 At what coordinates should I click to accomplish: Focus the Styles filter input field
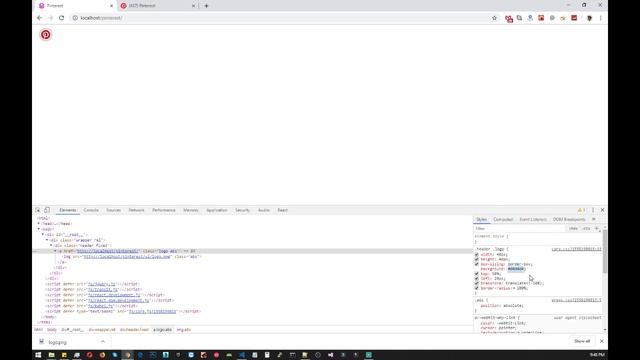point(520,229)
